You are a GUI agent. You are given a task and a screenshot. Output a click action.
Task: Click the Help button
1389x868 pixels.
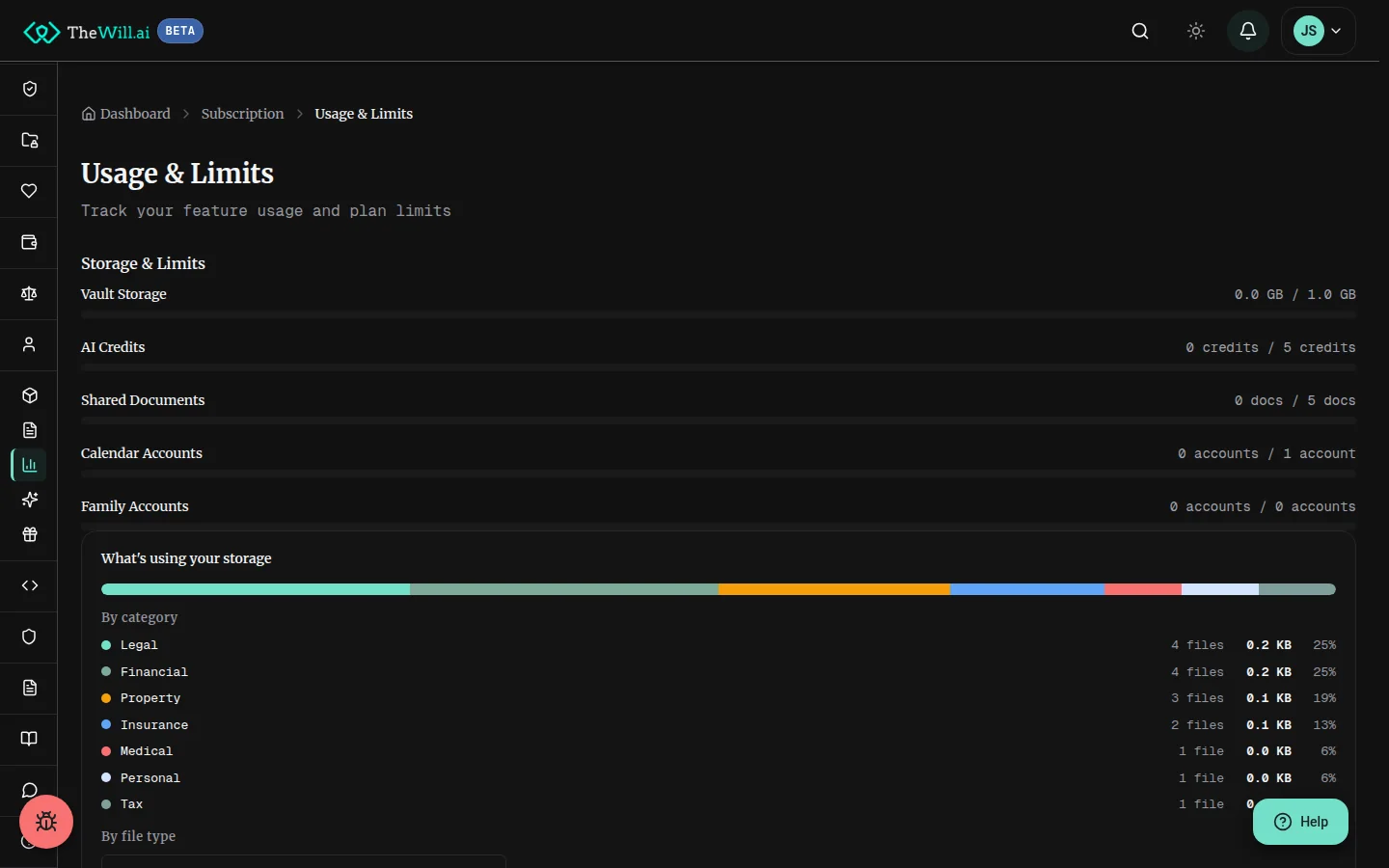coord(1300,822)
